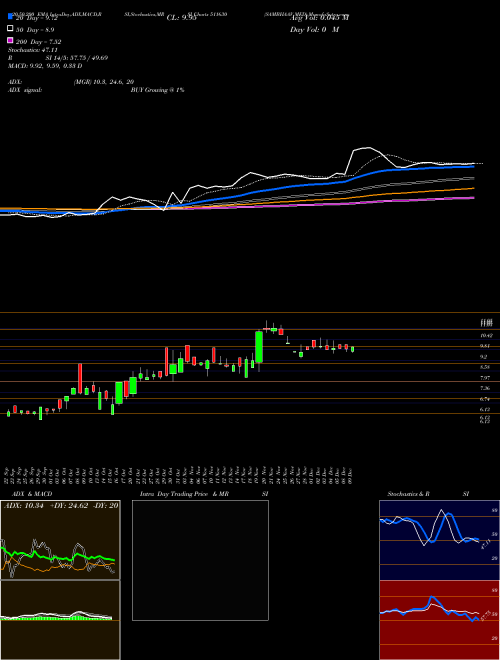Click the 7.36 price axis label
The image size is (500, 660).
(x=485, y=388)
